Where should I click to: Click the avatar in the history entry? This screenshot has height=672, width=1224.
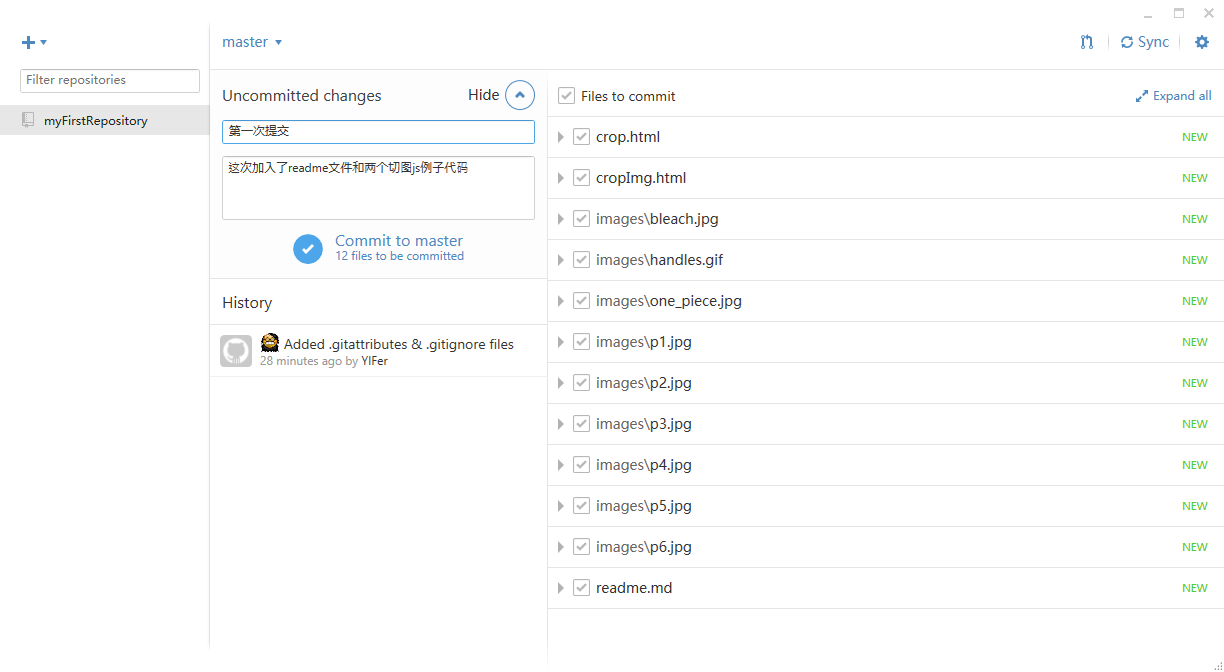[236, 351]
